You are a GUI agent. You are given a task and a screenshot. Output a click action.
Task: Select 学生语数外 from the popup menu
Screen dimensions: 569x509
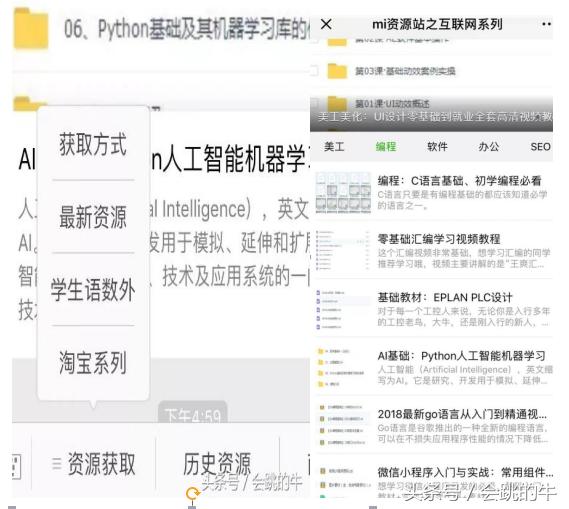pos(93,290)
